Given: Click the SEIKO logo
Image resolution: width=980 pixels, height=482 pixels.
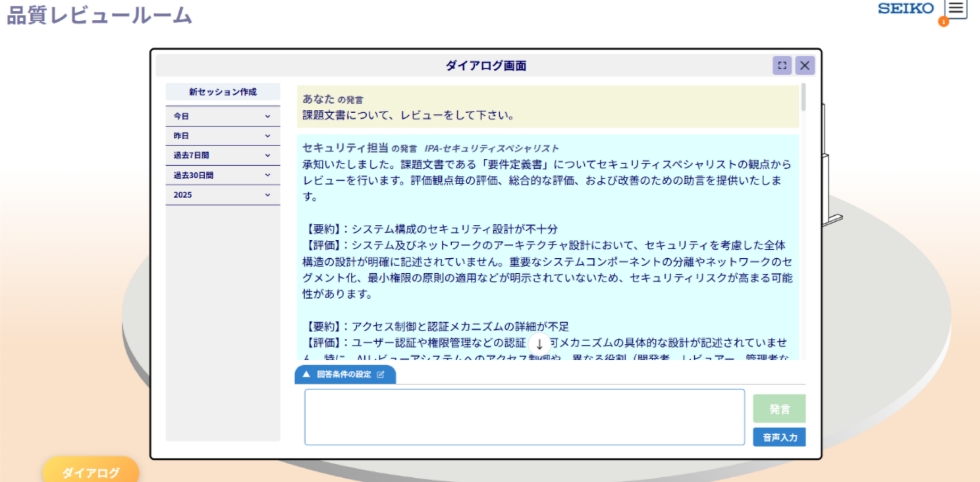Looking at the screenshot, I should coord(906,9).
